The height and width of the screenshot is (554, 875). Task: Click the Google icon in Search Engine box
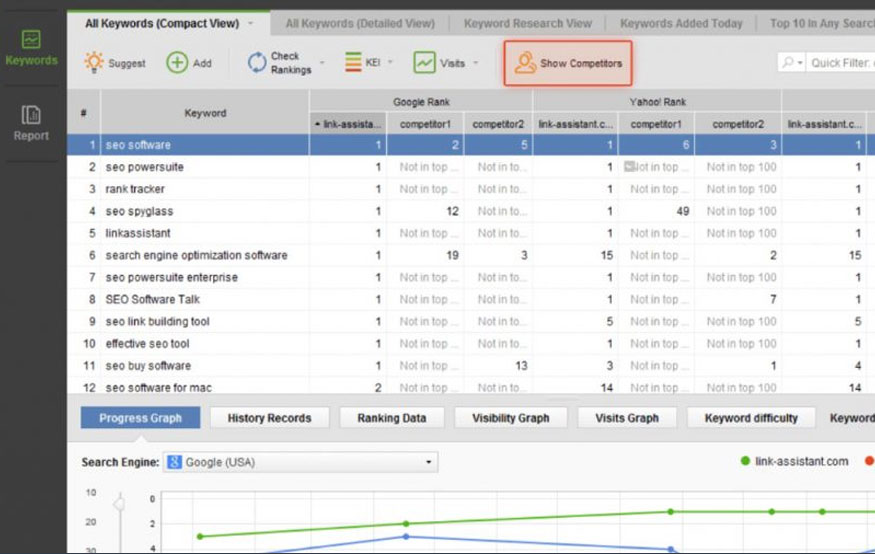pos(174,462)
